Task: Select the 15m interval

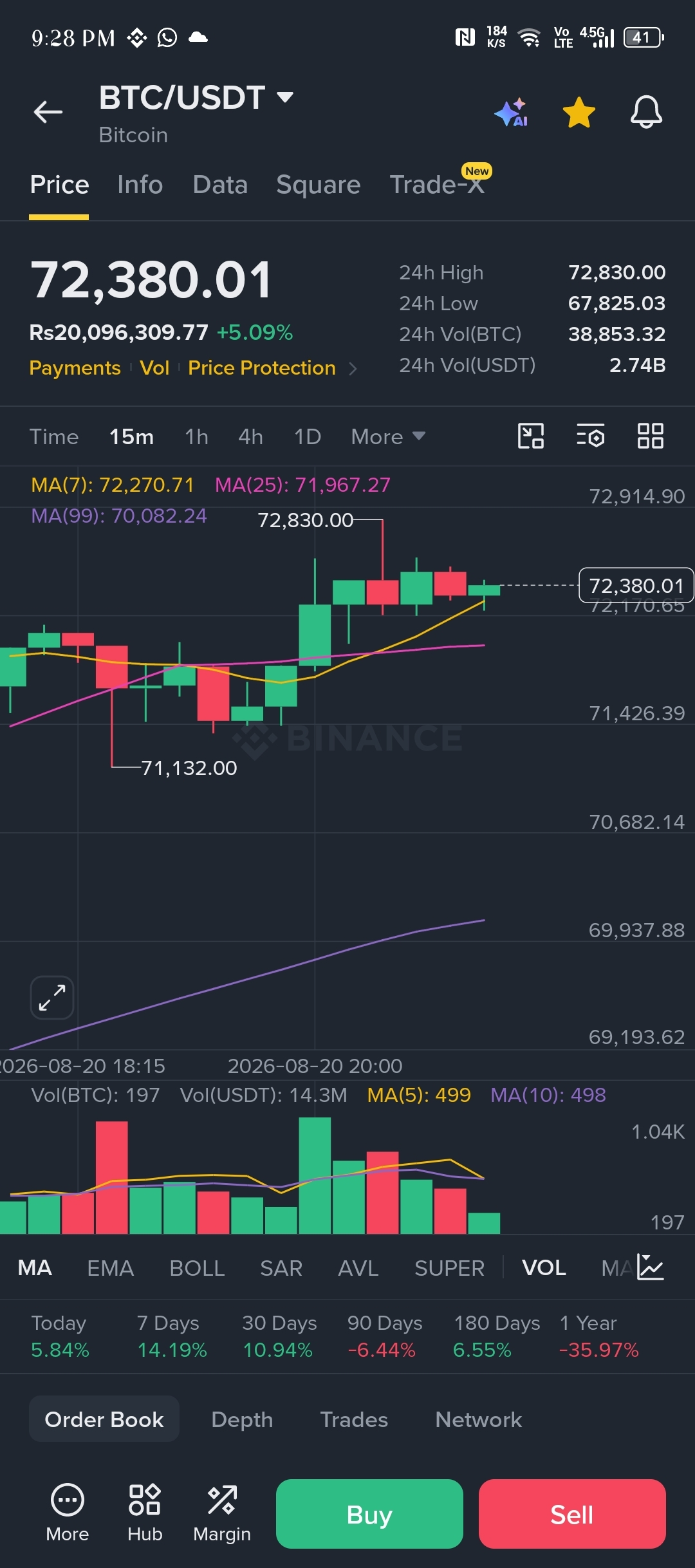Action: click(131, 436)
